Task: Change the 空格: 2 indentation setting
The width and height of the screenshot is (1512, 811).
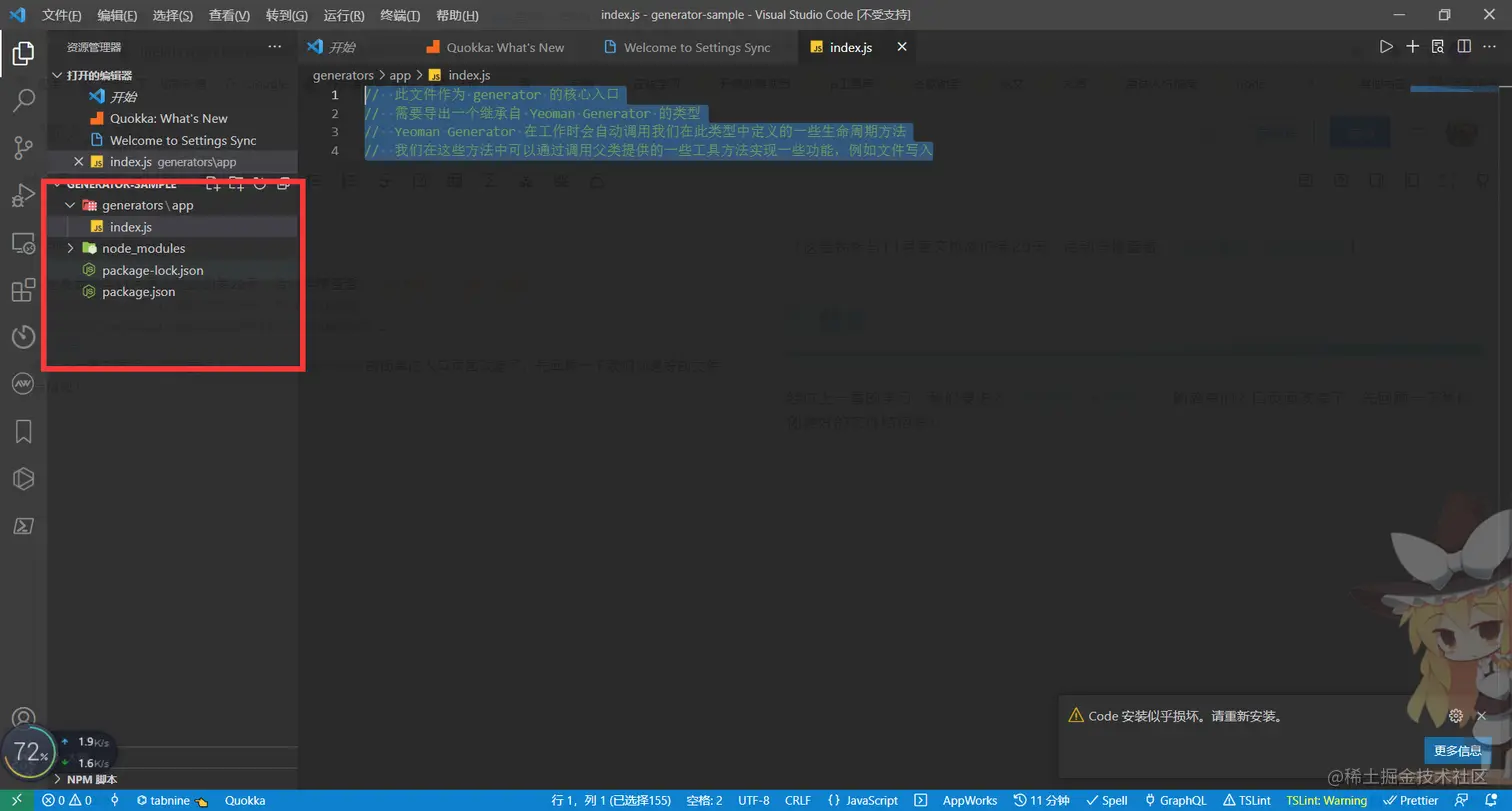Action: pos(705,801)
